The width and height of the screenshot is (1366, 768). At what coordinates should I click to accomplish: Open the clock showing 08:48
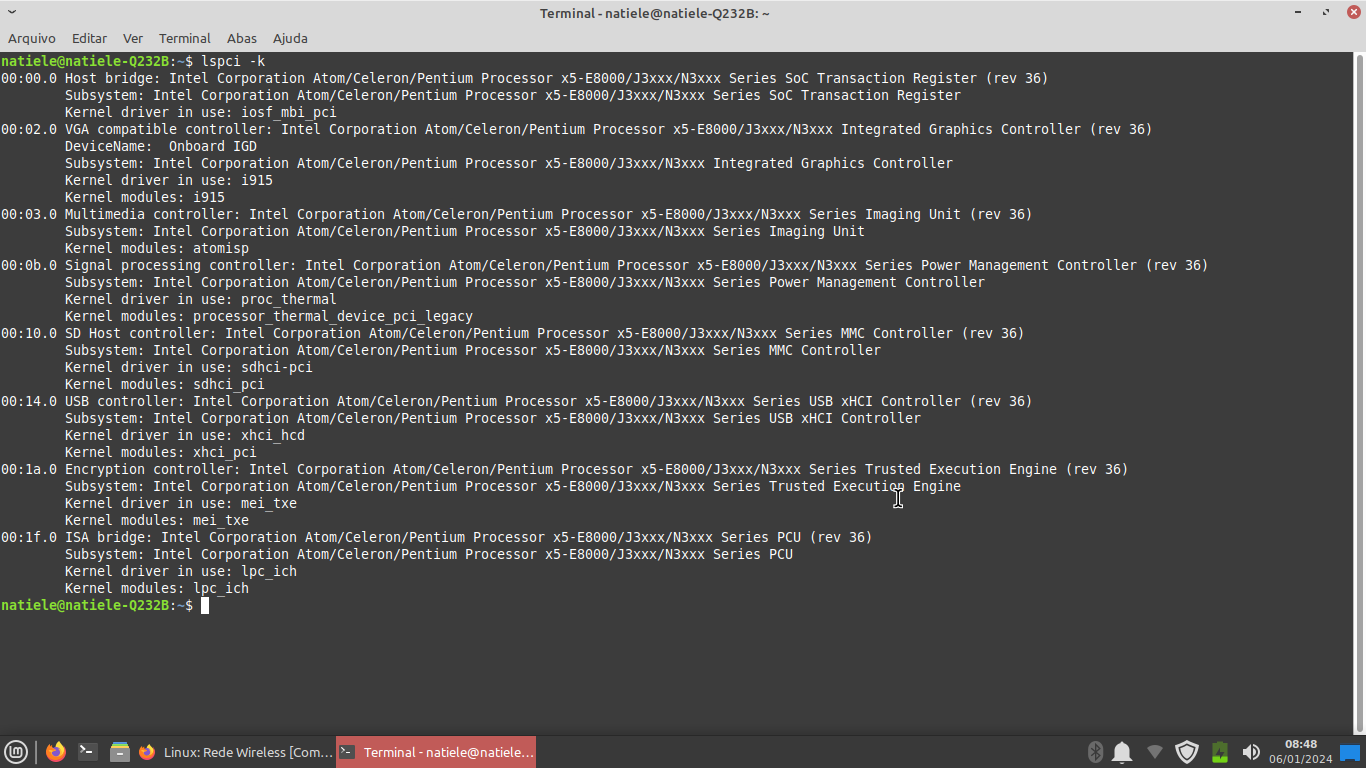pyautogui.click(x=1301, y=752)
